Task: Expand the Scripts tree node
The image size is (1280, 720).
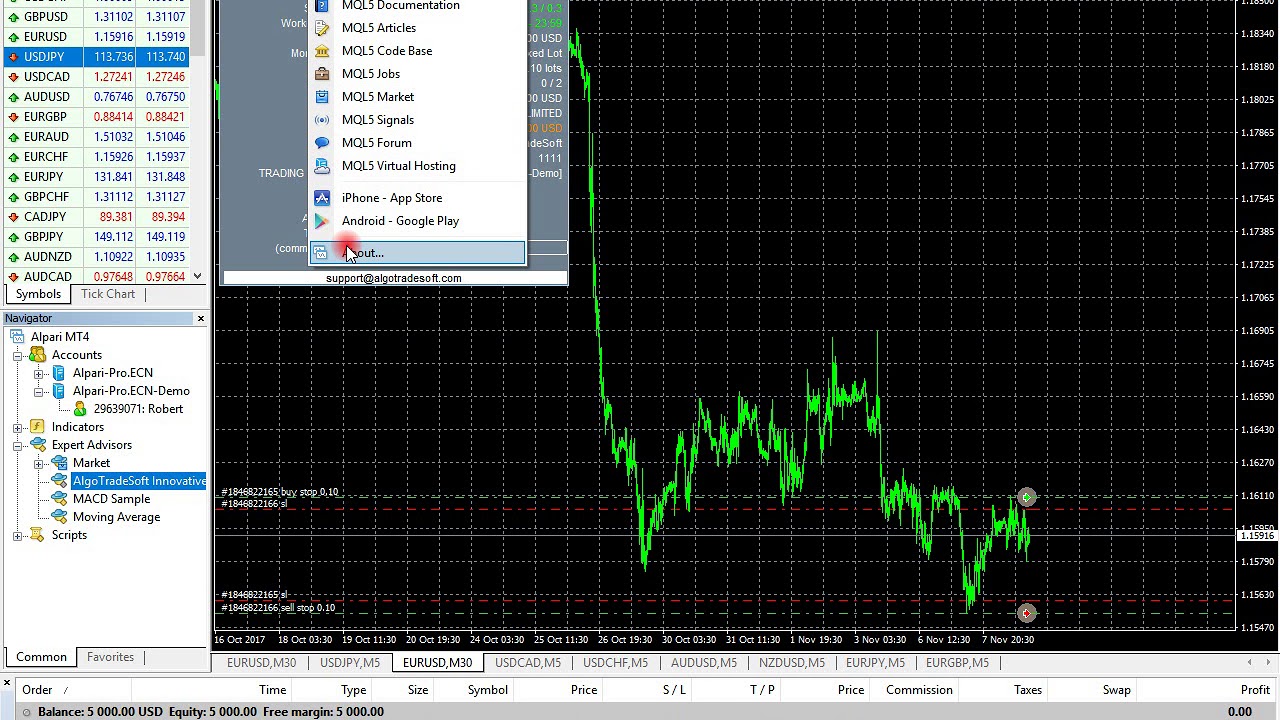Action: click(18, 535)
